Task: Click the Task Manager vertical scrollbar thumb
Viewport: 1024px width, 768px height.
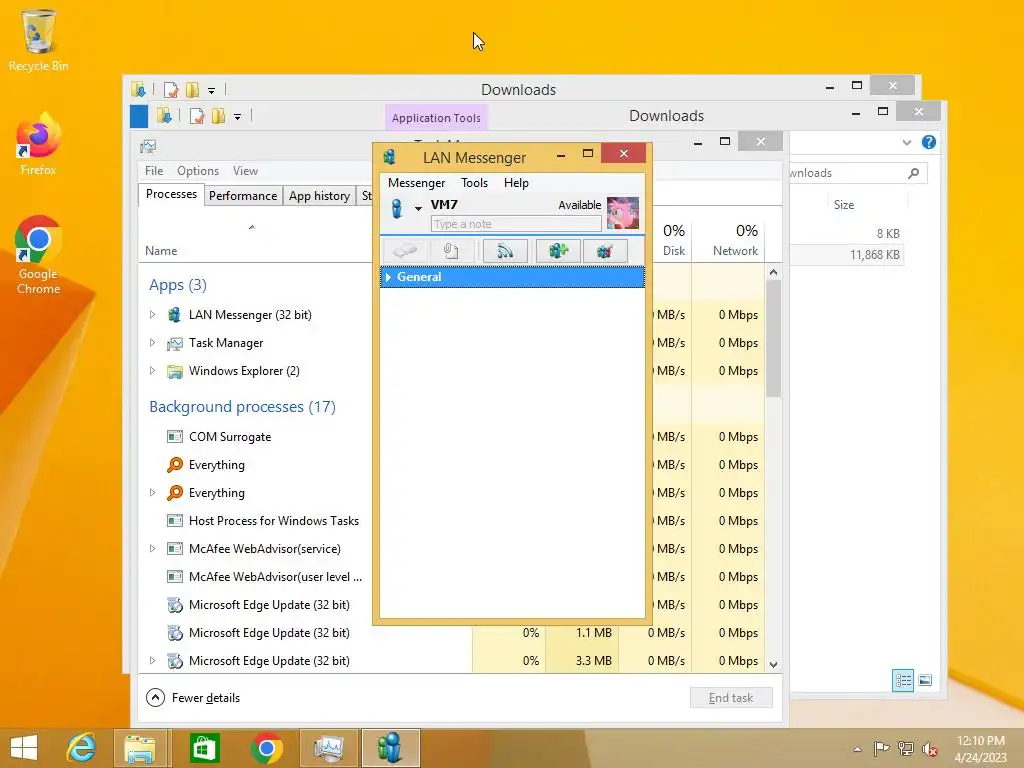Action: [773, 338]
